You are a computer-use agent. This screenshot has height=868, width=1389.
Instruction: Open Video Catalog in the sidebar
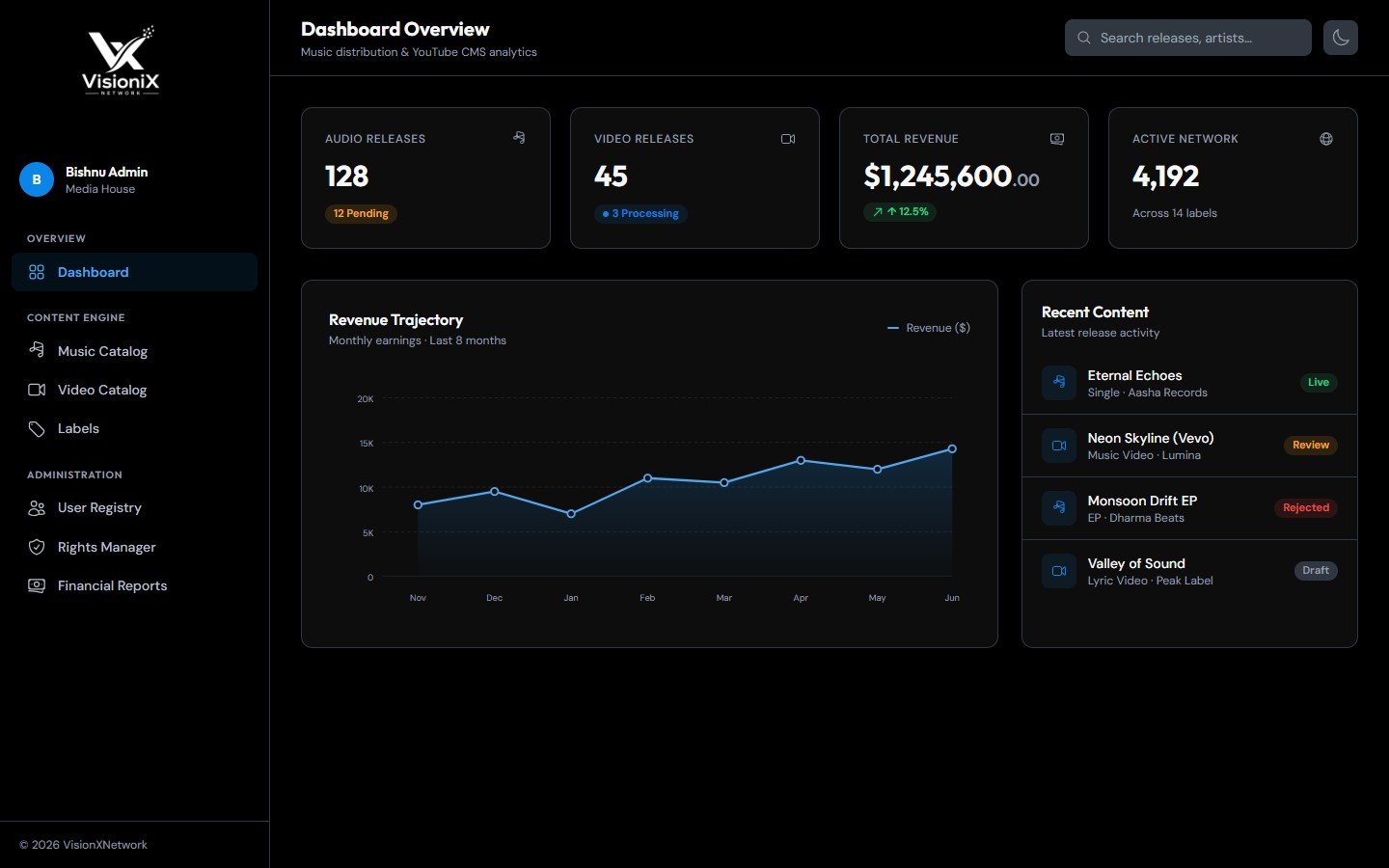135,390
